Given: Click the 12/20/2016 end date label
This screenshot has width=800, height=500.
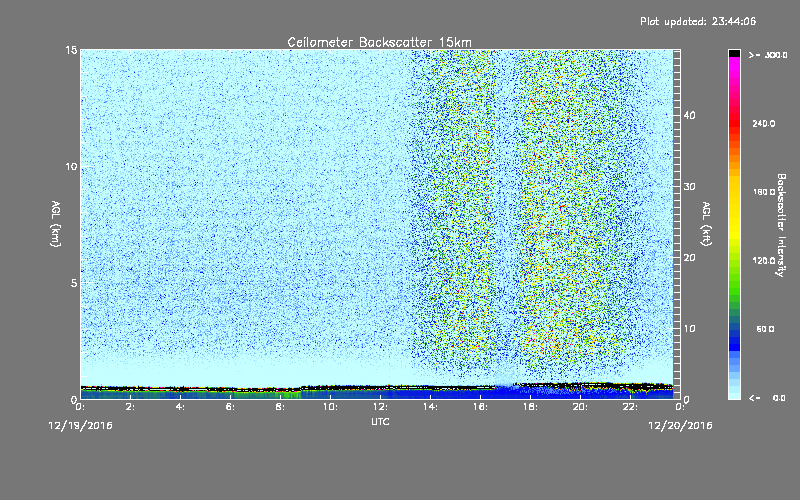Looking at the screenshot, I should point(680,425).
